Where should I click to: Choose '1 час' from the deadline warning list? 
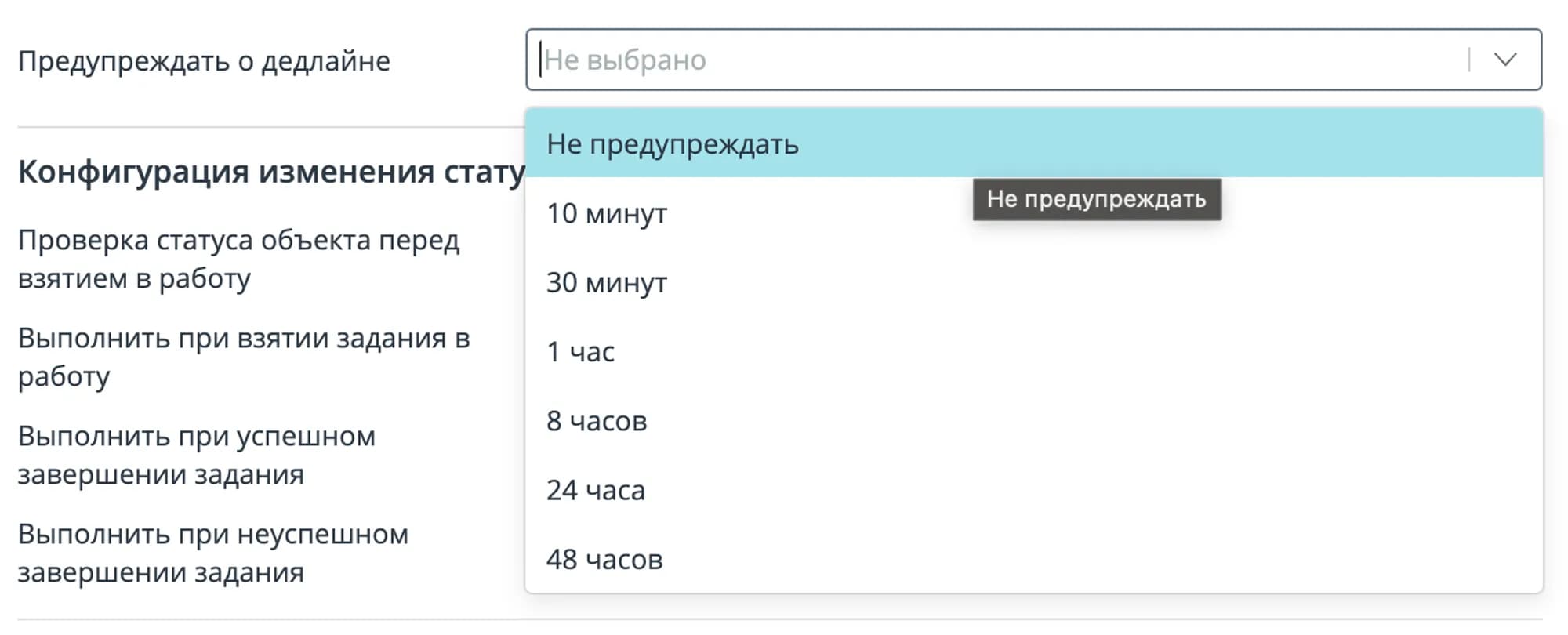click(580, 351)
